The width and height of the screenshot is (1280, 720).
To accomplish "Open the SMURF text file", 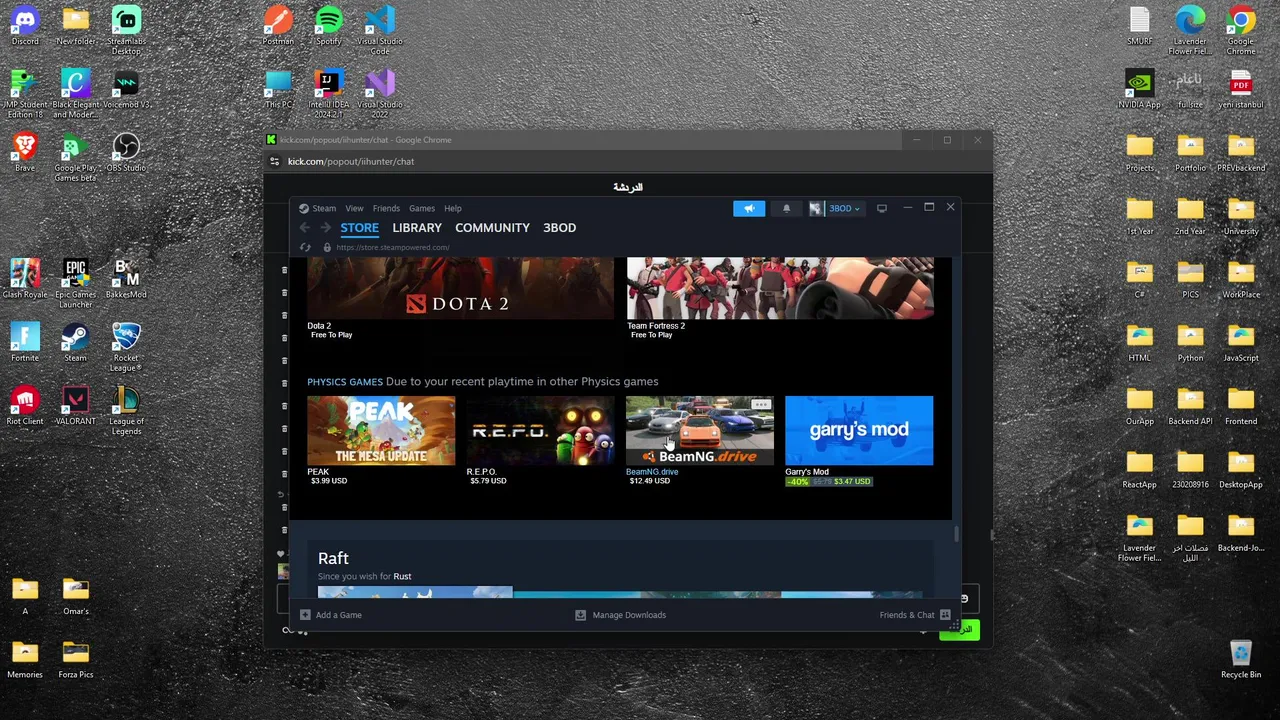I will click(1140, 26).
